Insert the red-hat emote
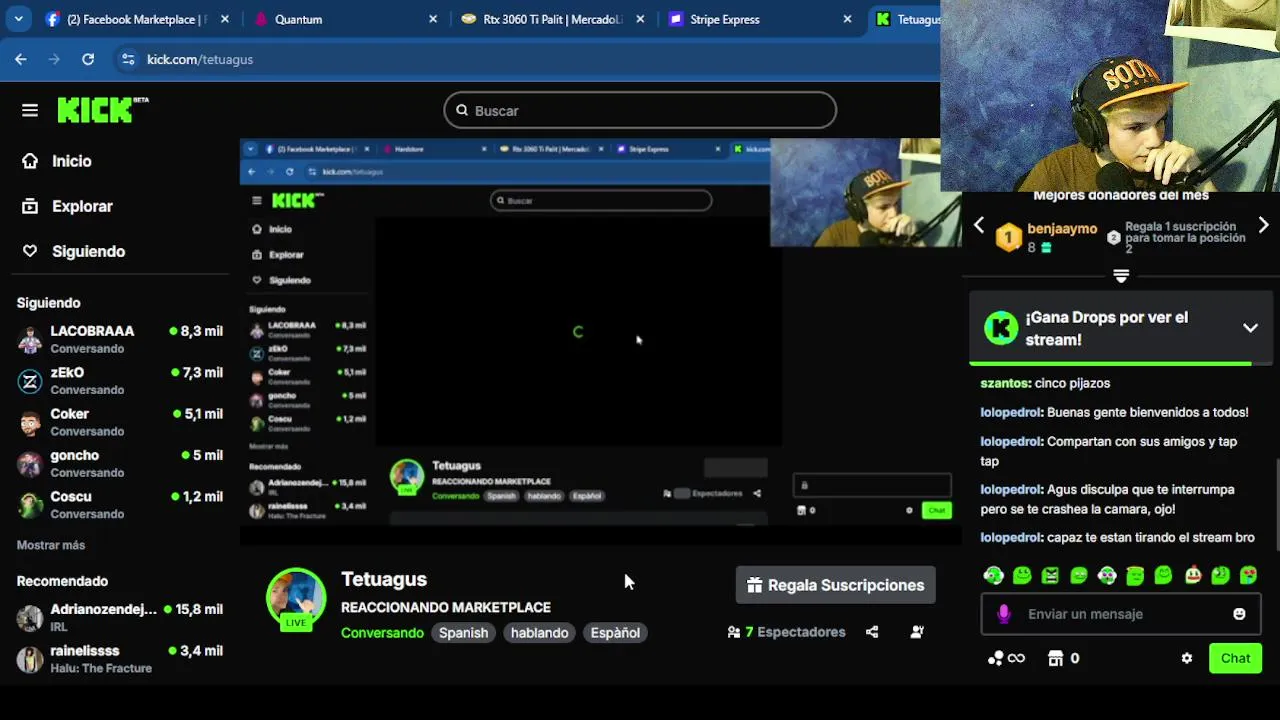 (1193, 575)
